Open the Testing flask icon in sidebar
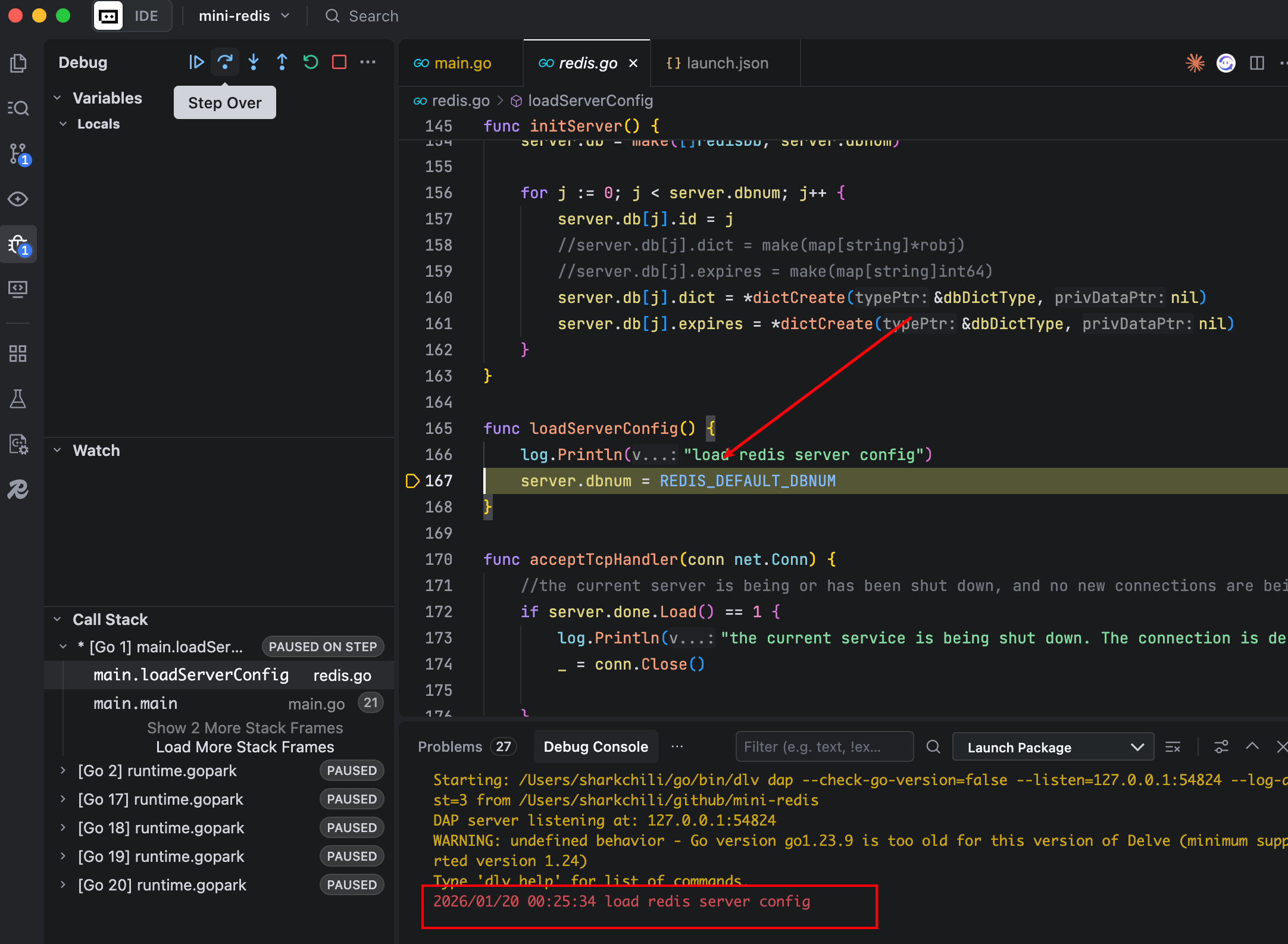The image size is (1288, 944). tap(18, 399)
